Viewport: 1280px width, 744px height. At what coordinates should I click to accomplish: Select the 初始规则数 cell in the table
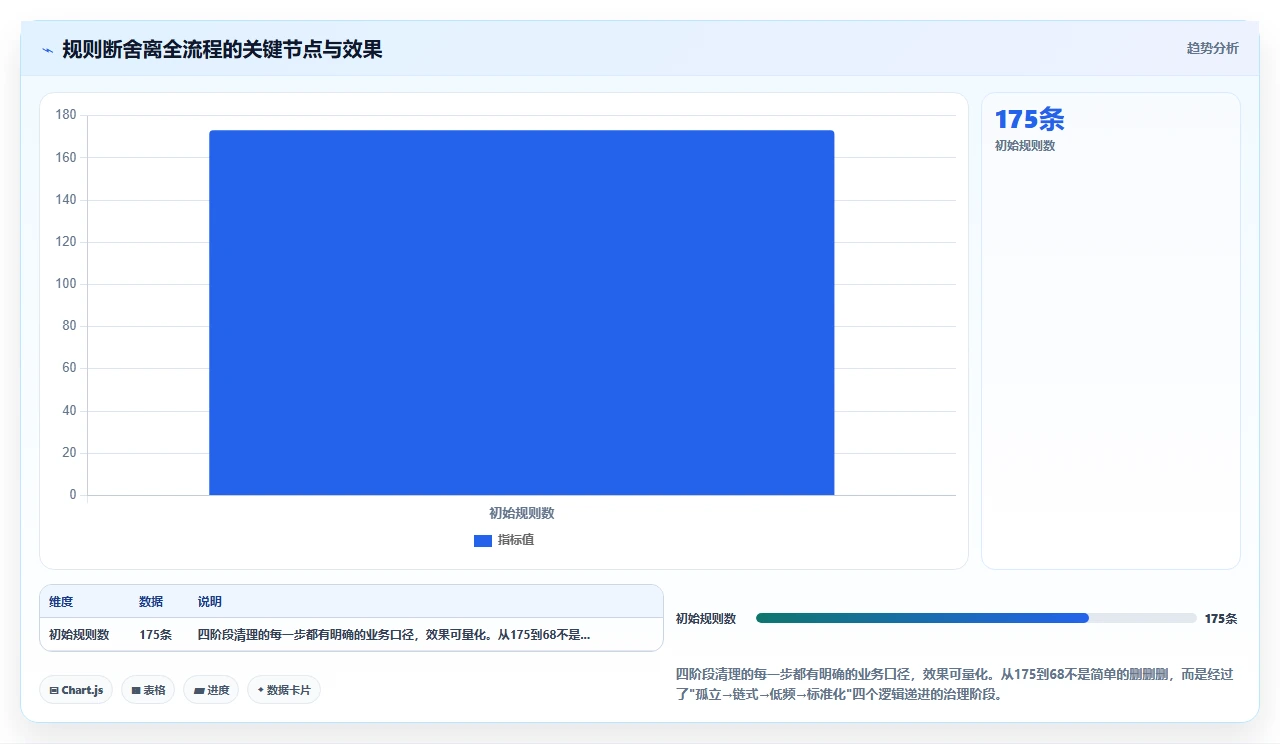coord(79,635)
